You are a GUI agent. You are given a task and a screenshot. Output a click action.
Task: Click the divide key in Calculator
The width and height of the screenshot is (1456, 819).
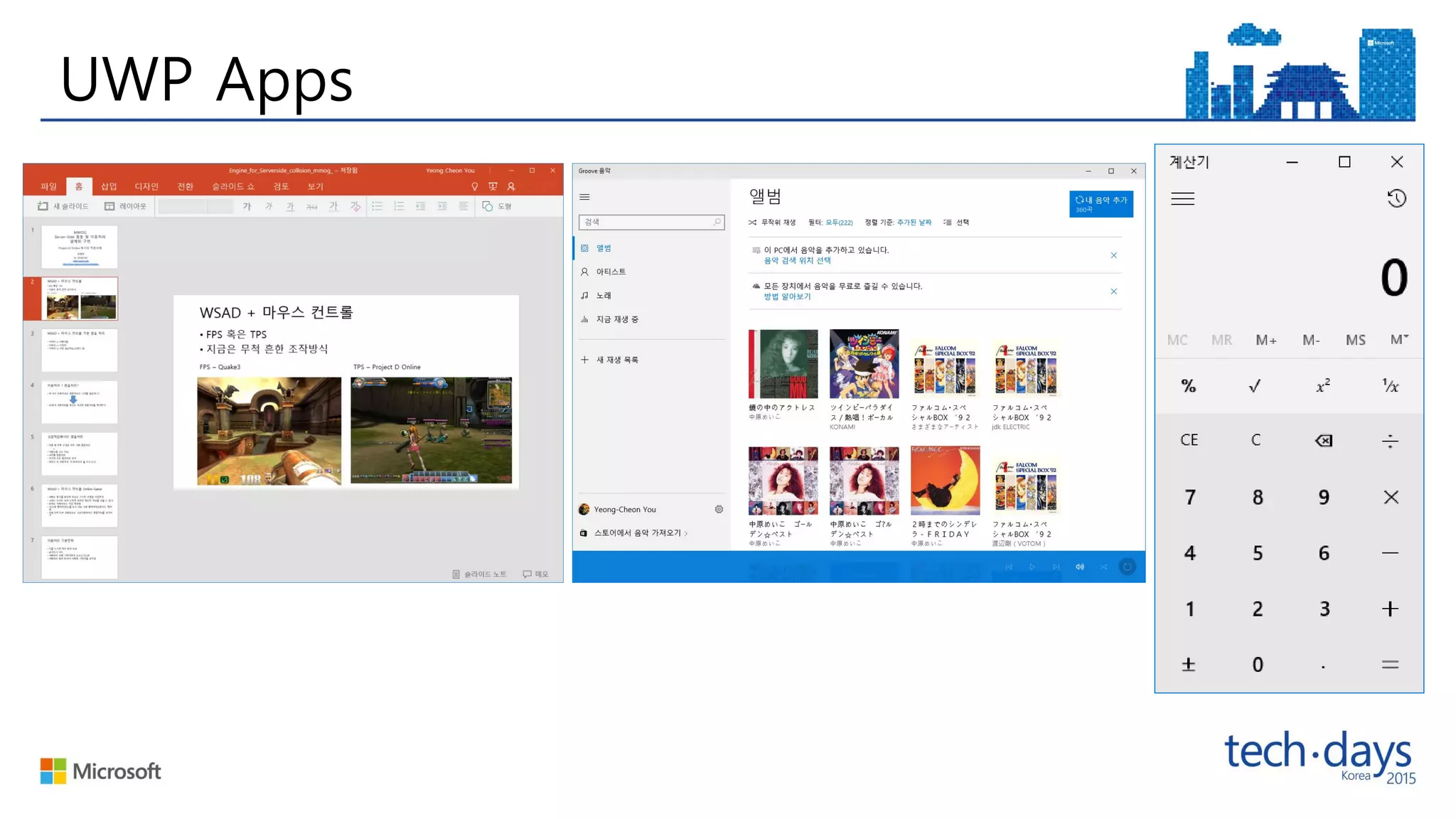pos(1390,441)
